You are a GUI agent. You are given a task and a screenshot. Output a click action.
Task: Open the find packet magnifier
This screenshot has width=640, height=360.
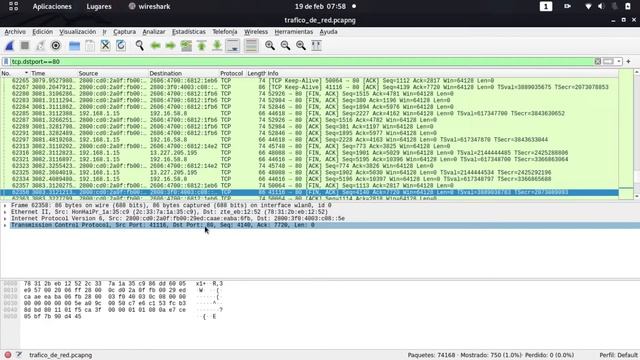click(x=140, y=45)
